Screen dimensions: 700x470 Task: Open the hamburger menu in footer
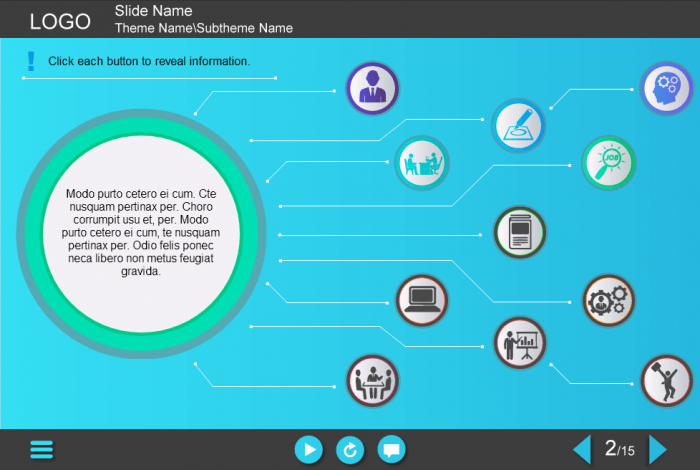click(x=42, y=449)
